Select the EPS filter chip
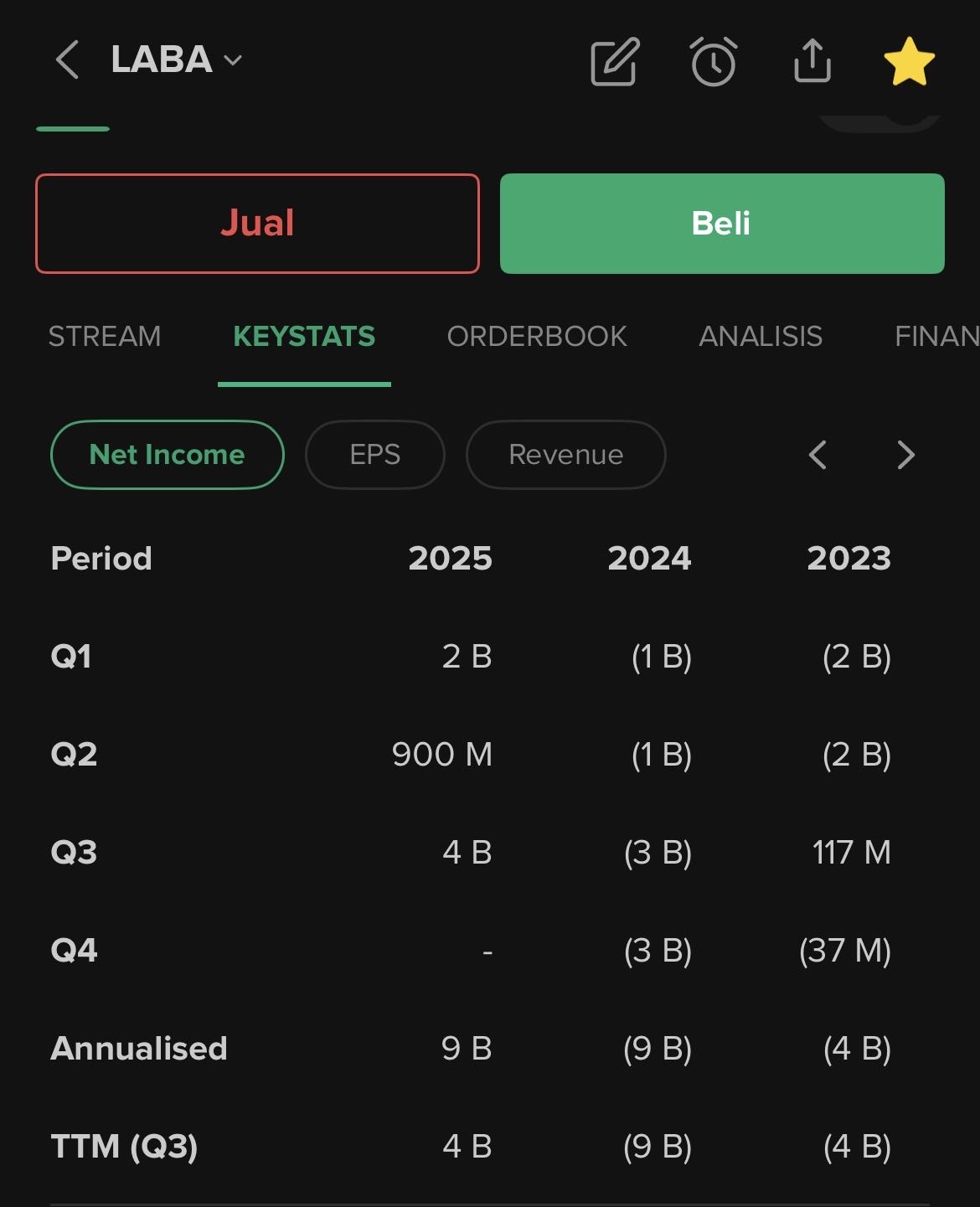The width and height of the screenshot is (980, 1207). 375,455
